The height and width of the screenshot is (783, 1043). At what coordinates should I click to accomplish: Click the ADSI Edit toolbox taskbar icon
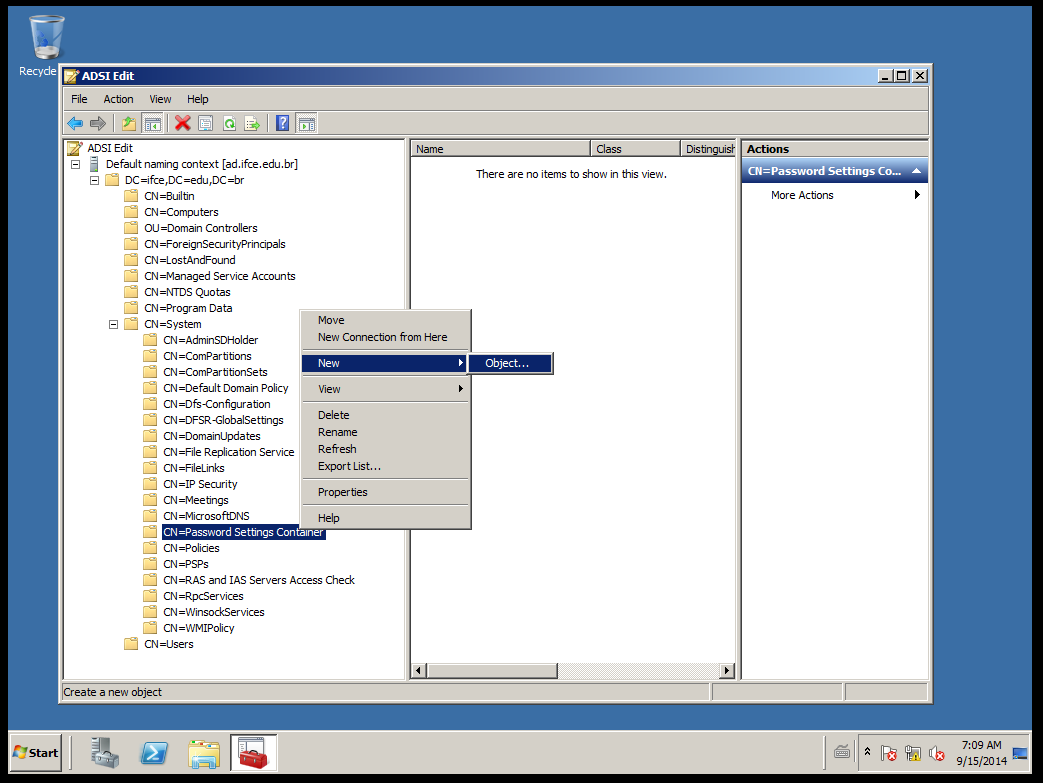pyautogui.click(x=253, y=753)
